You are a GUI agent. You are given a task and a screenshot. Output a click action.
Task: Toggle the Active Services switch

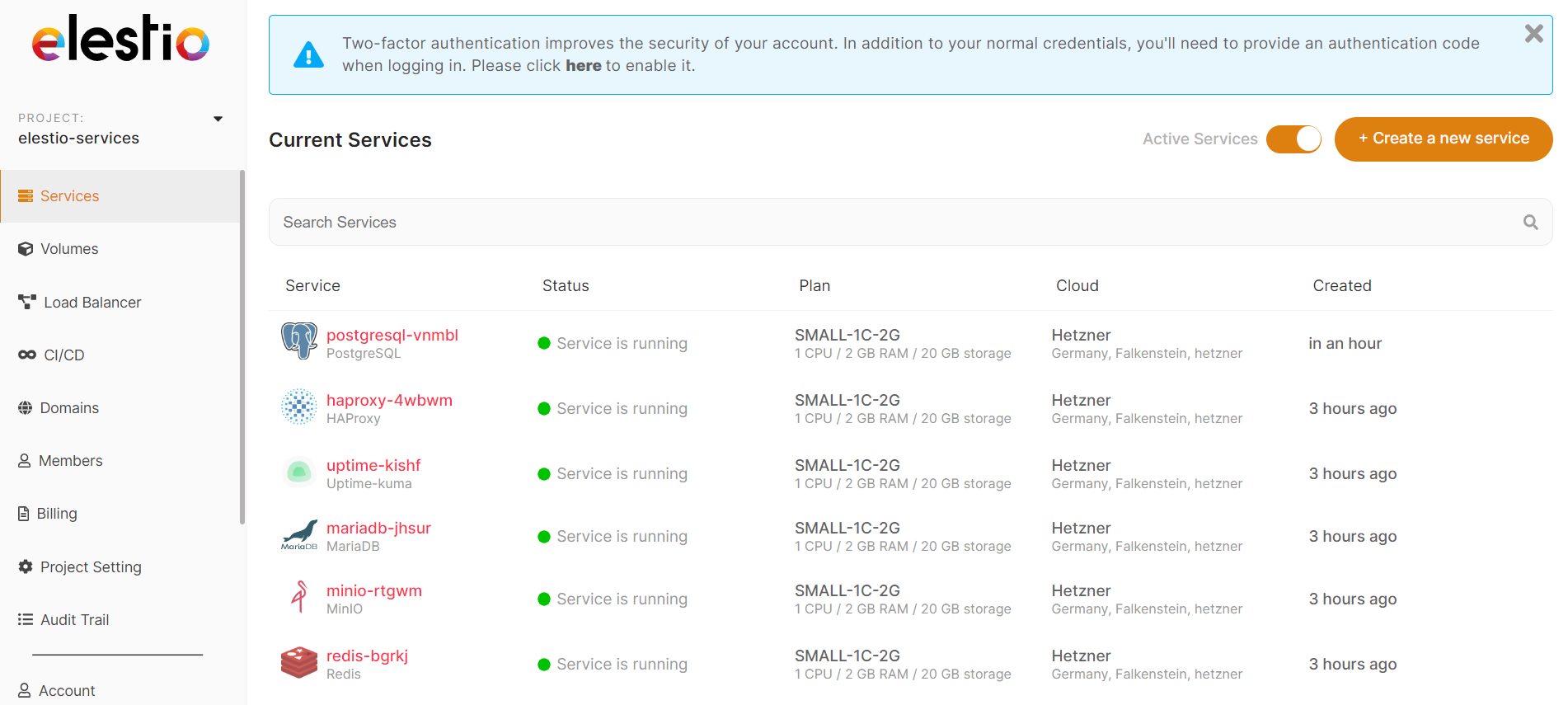click(1293, 139)
